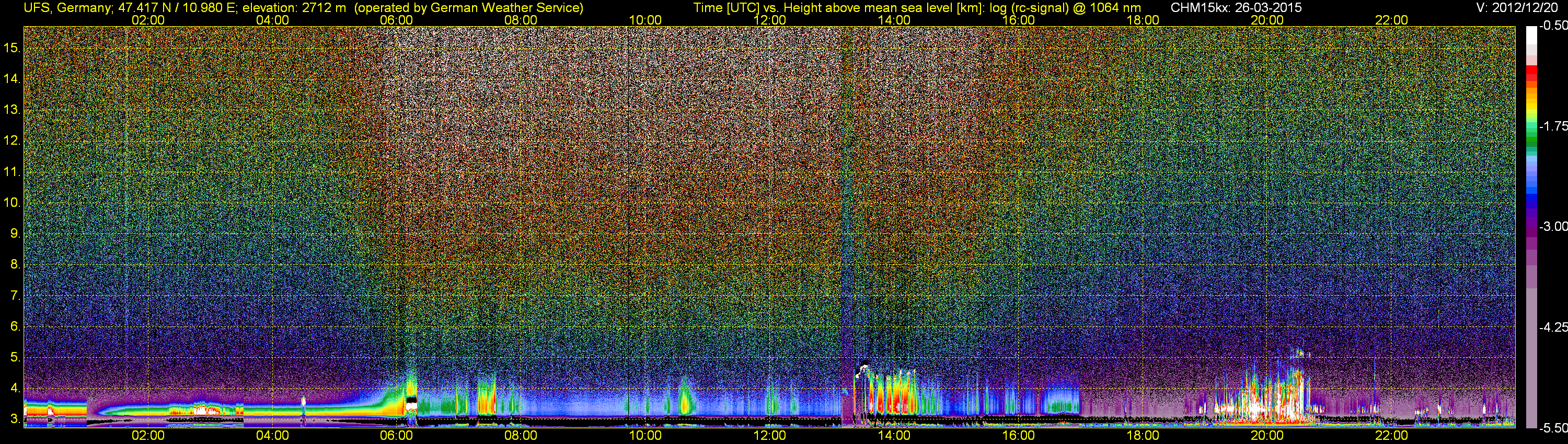Click the 10:00 label on bottom time axis
Screen dimensions: 1568x444
pos(645,436)
